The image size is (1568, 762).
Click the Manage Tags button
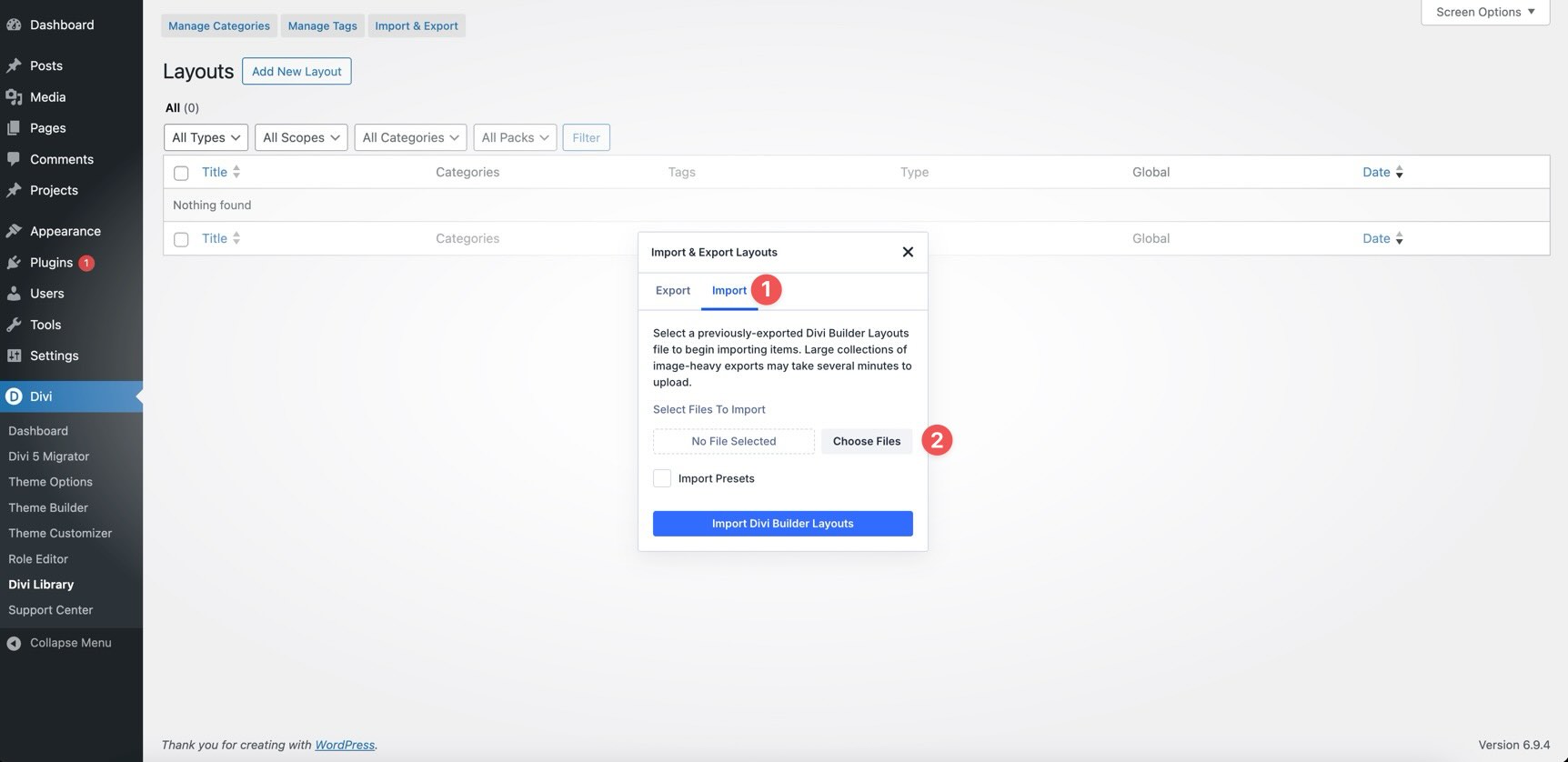[x=322, y=25]
